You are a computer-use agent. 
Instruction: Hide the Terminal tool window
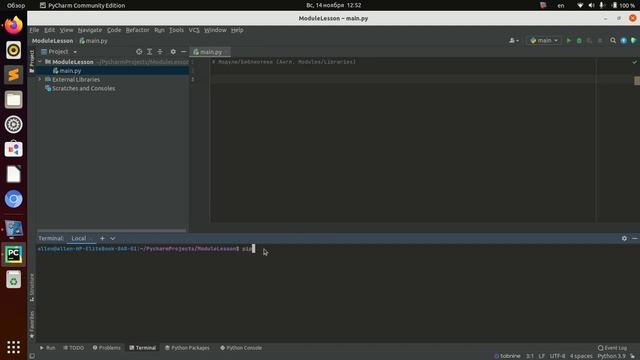click(635, 238)
